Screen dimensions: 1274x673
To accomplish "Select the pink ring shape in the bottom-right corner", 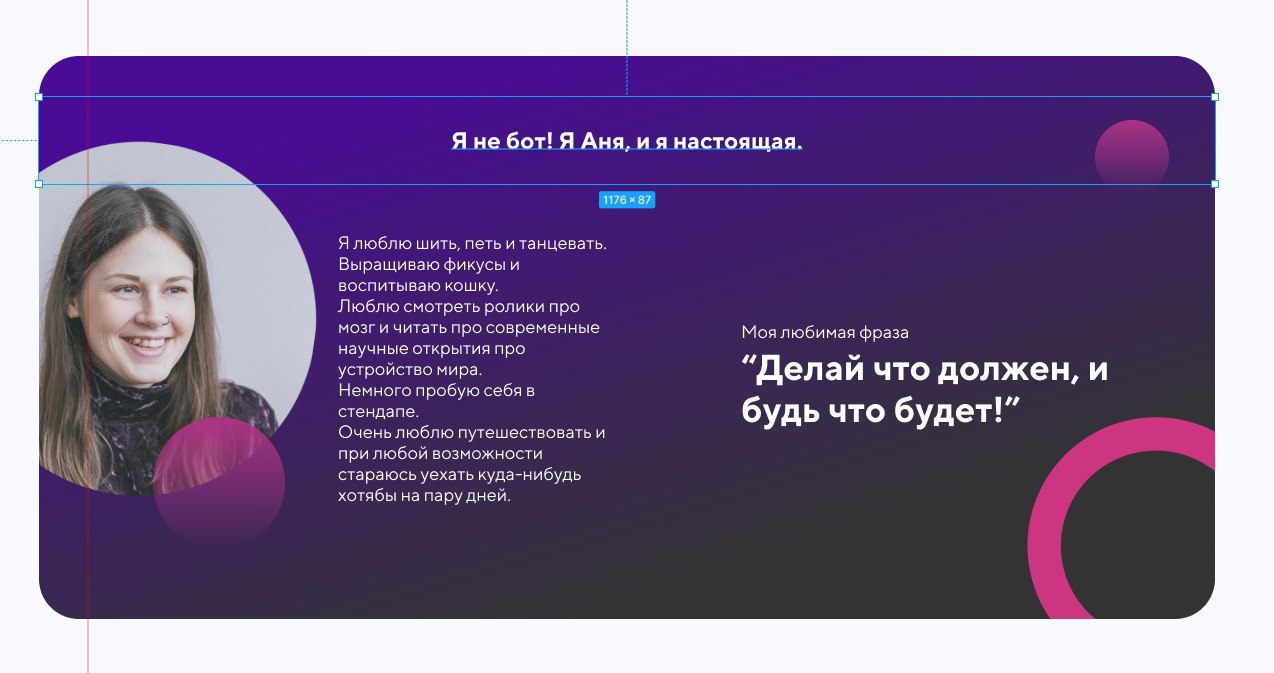I will click(x=1121, y=518).
